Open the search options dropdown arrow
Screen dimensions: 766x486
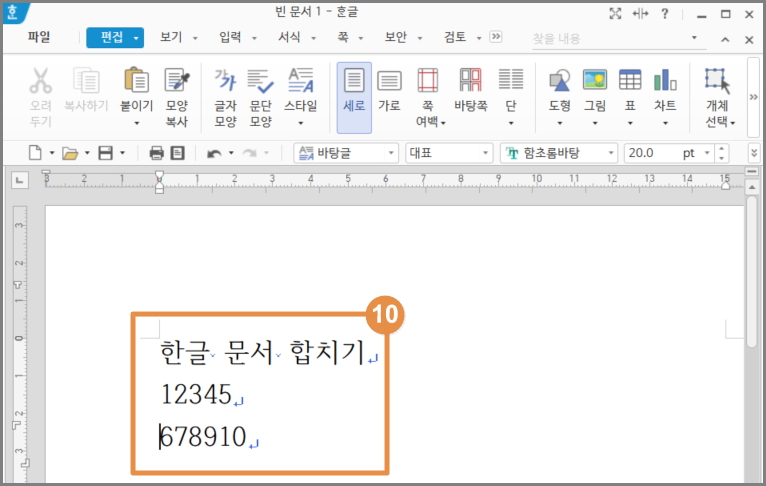[694, 38]
